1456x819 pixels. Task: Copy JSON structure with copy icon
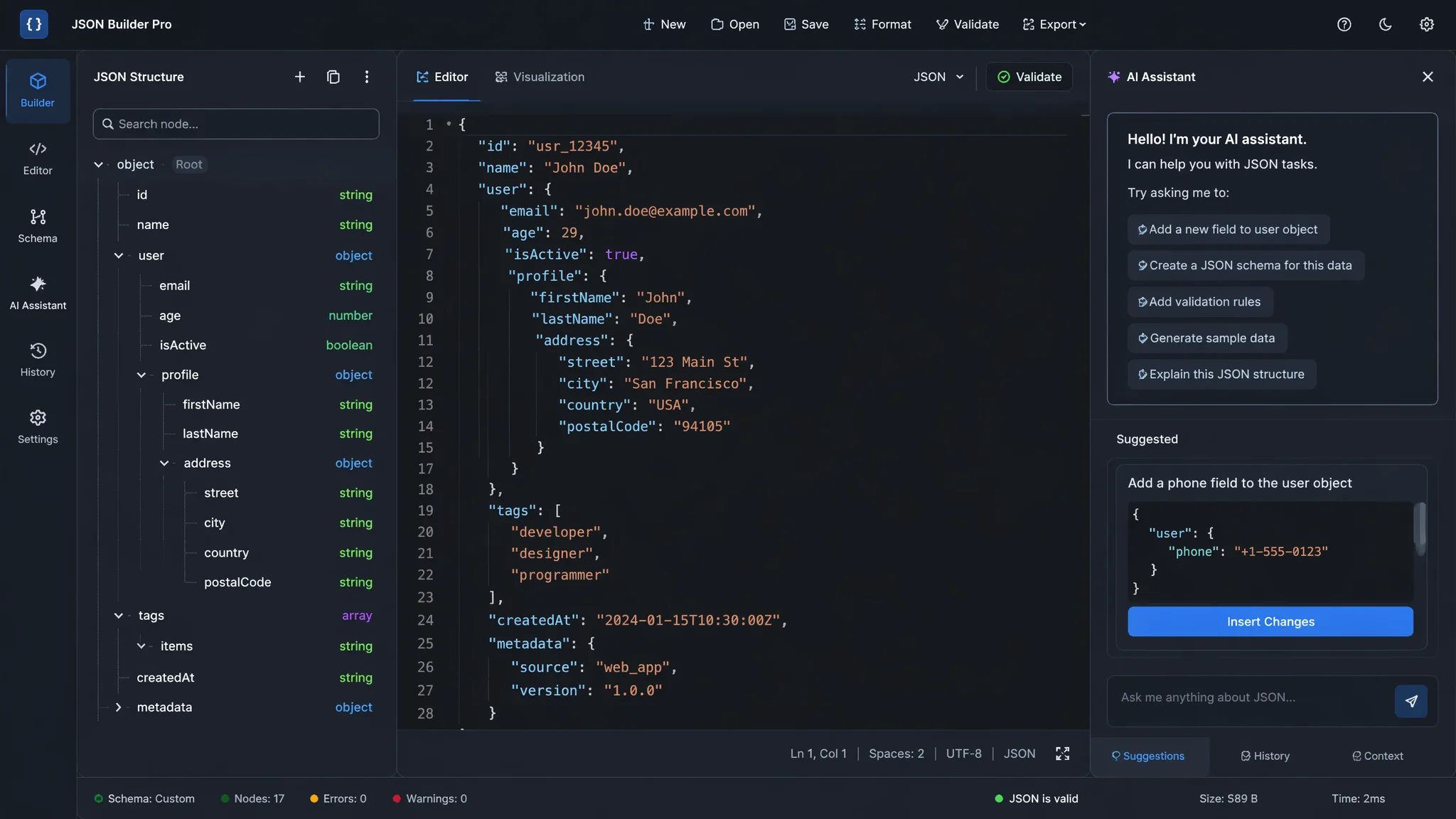(333, 77)
